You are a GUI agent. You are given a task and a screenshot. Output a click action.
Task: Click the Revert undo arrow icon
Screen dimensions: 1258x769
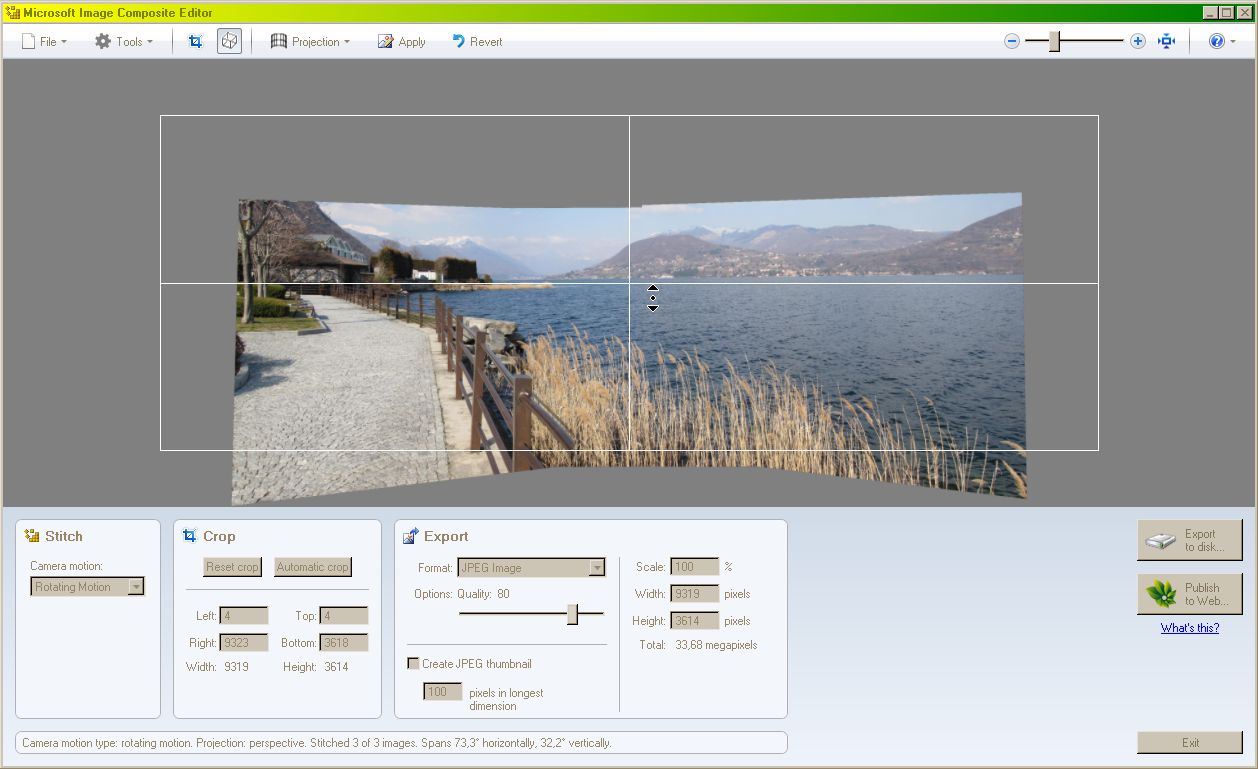click(x=458, y=41)
